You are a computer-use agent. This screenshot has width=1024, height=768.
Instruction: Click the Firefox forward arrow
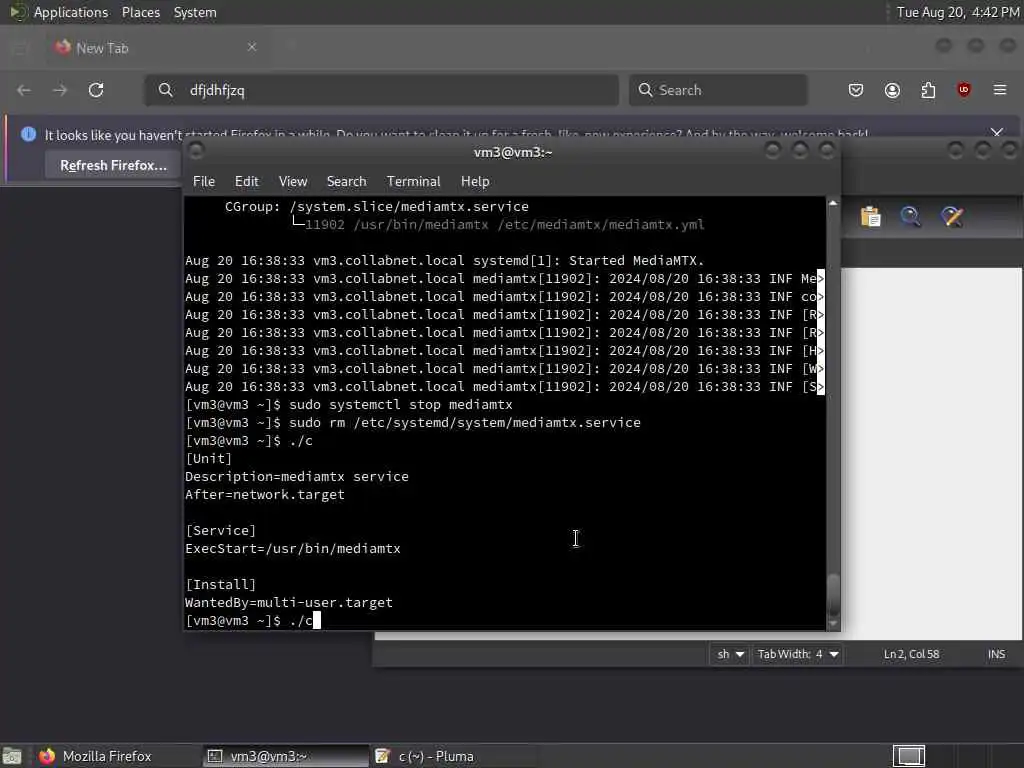coord(60,90)
